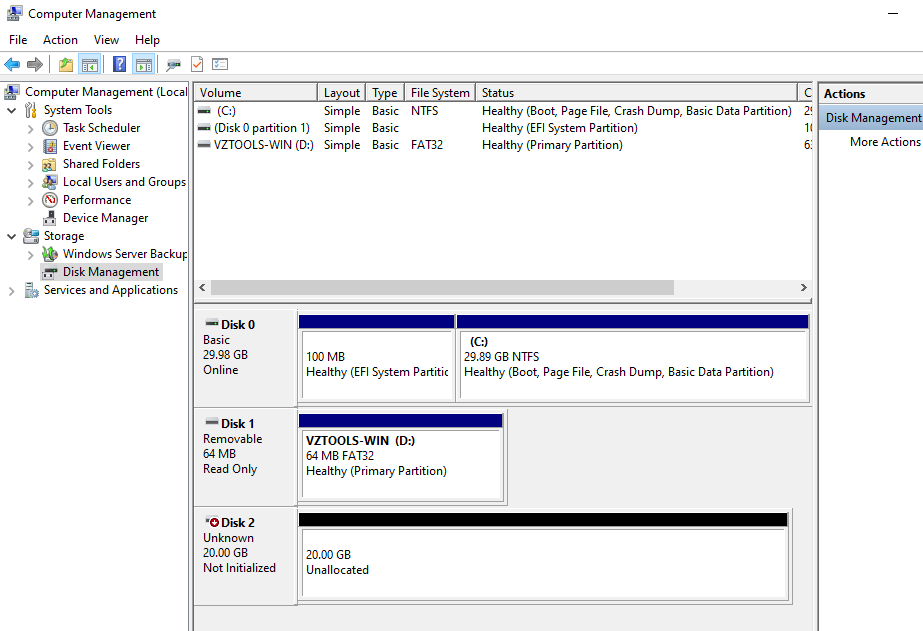Sort by the Type column header

point(385,93)
